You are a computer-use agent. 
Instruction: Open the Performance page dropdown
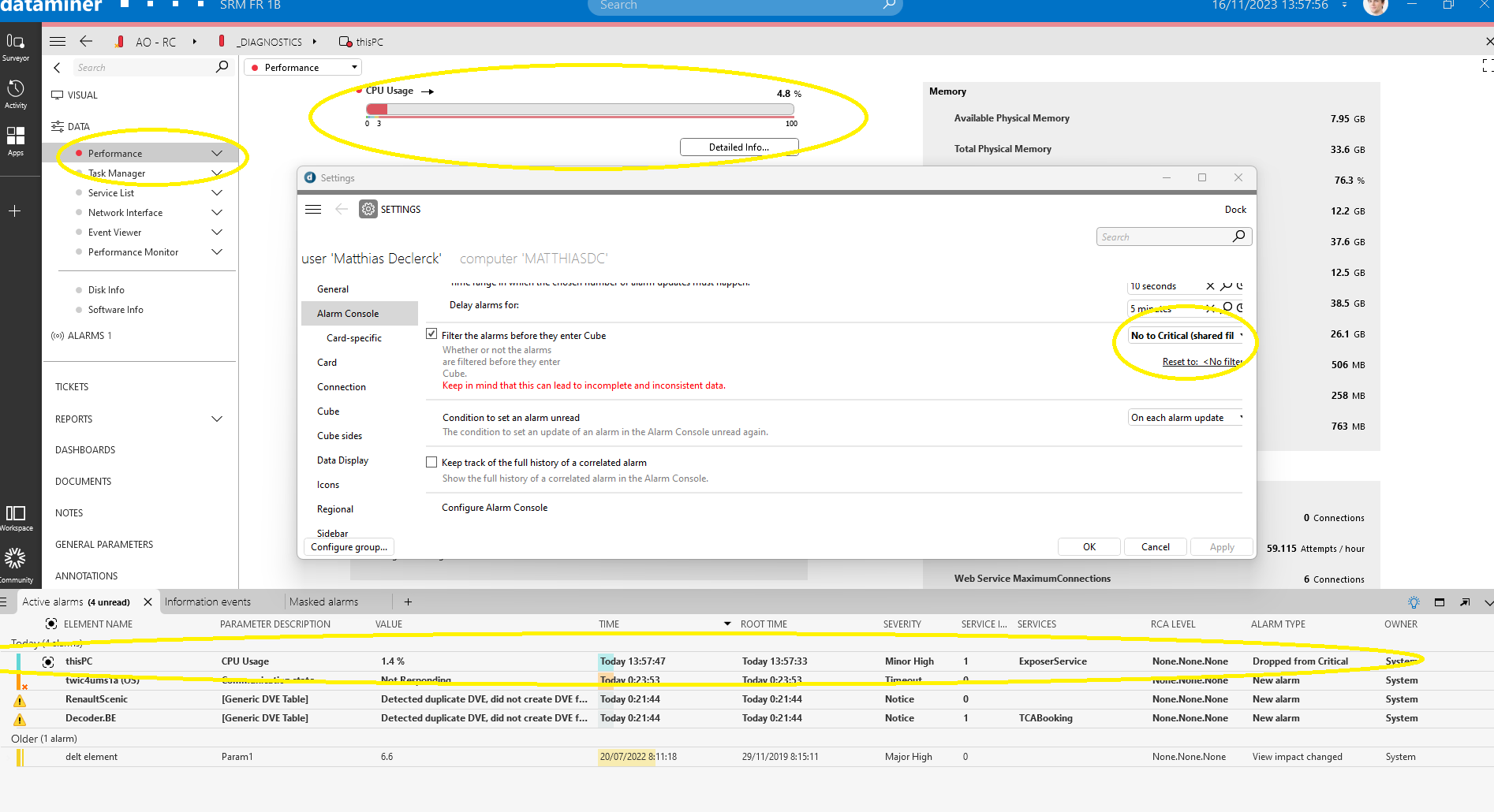click(303, 68)
